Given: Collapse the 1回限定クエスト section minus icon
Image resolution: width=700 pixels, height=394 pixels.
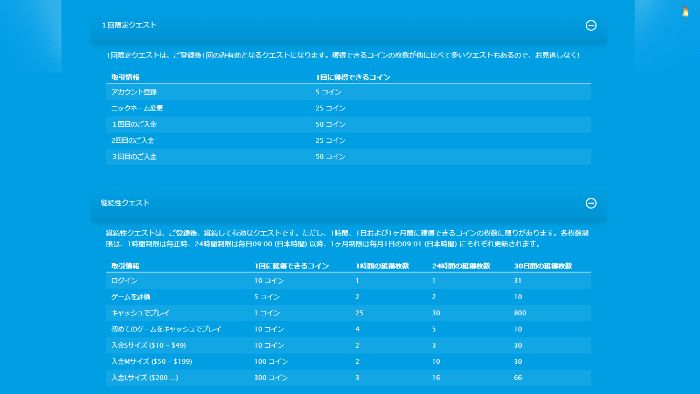Looking at the screenshot, I should tap(591, 25).
